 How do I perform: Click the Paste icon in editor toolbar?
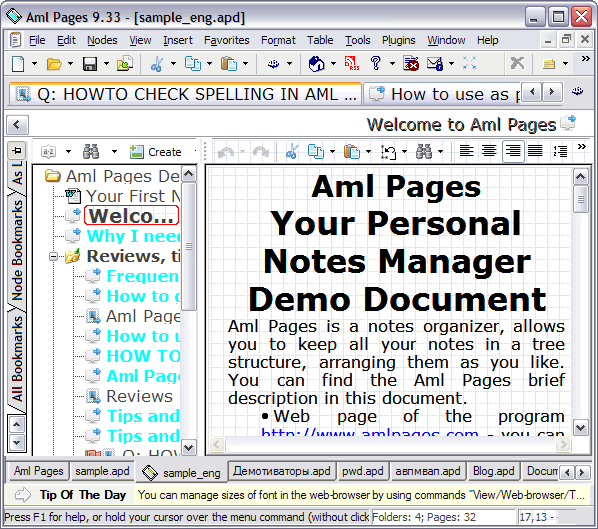[x=352, y=151]
